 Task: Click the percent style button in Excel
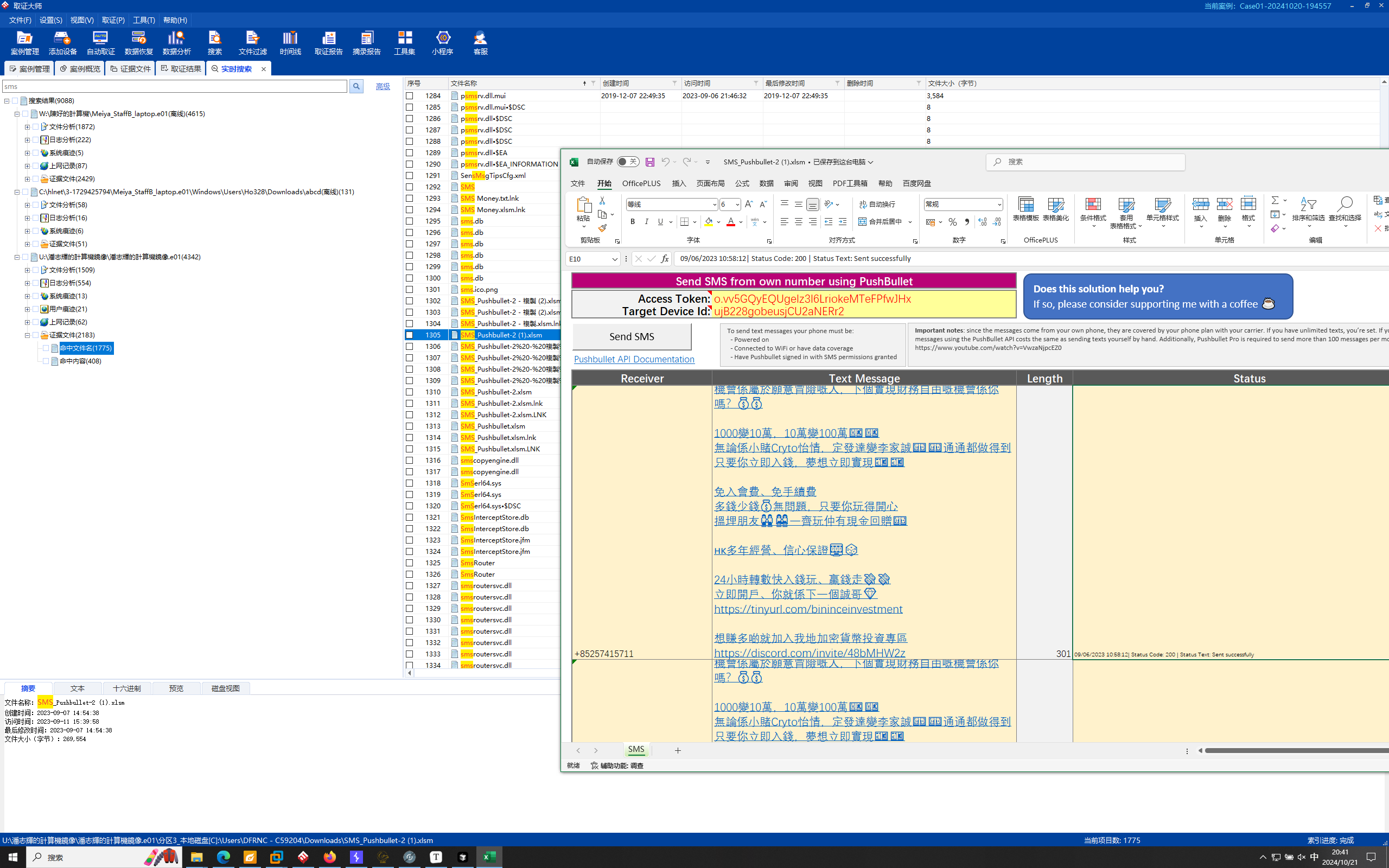click(x=953, y=221)
